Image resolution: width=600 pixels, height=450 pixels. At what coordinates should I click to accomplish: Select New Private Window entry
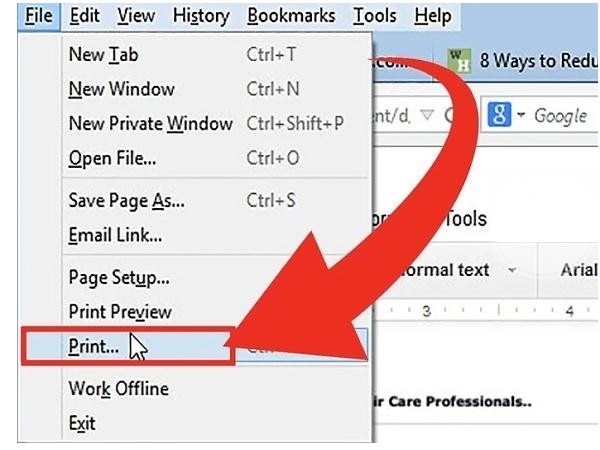[216, 123]
